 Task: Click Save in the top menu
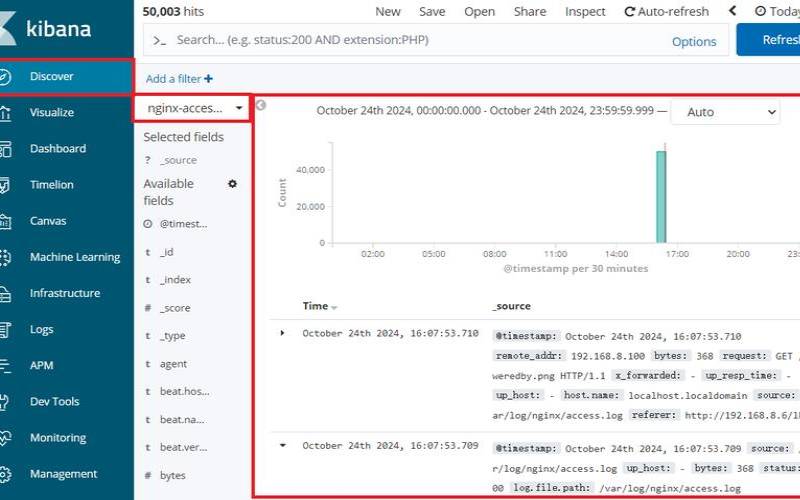click(x=432, y=11)
